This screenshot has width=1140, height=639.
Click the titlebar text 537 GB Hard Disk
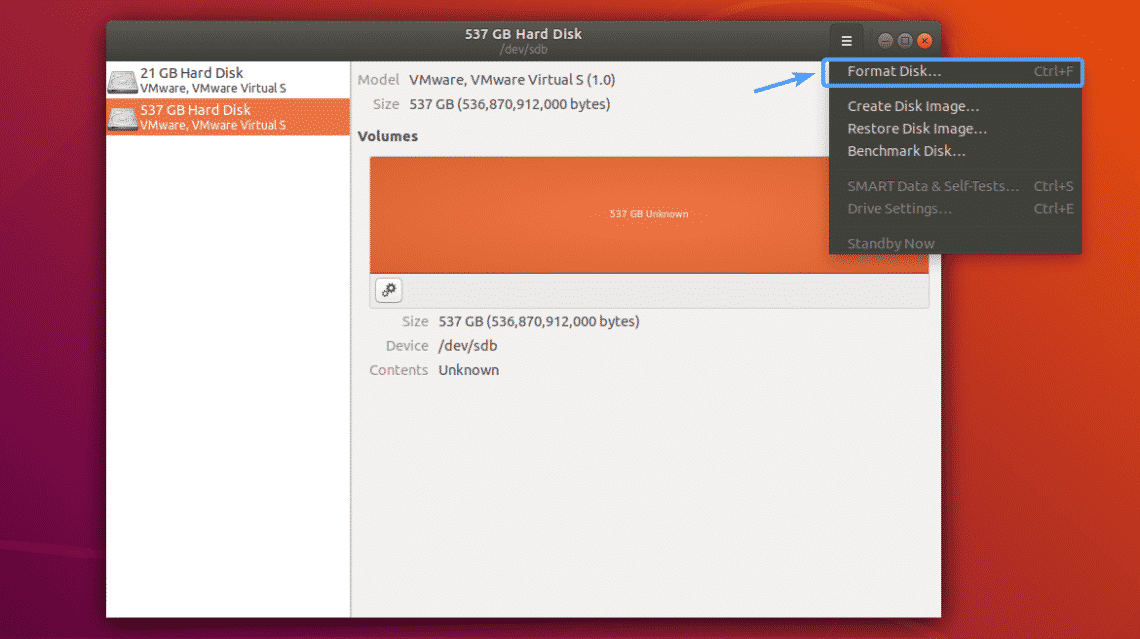tap(523, 33)
